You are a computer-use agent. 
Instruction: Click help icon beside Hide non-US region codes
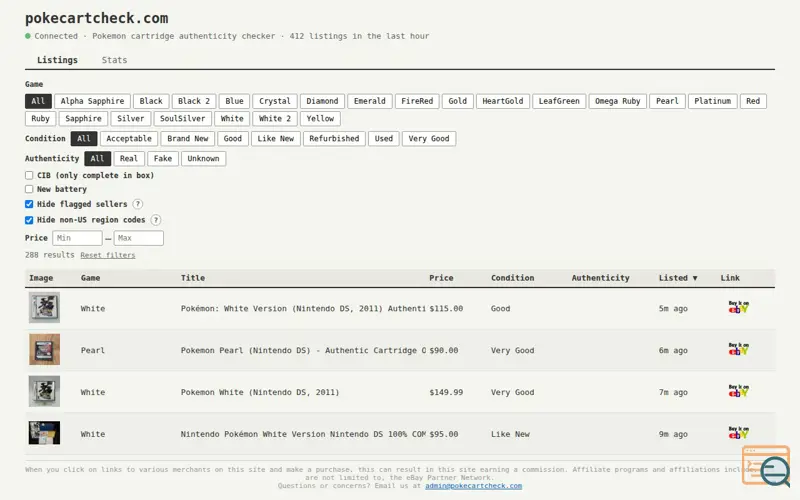point(156,220)
